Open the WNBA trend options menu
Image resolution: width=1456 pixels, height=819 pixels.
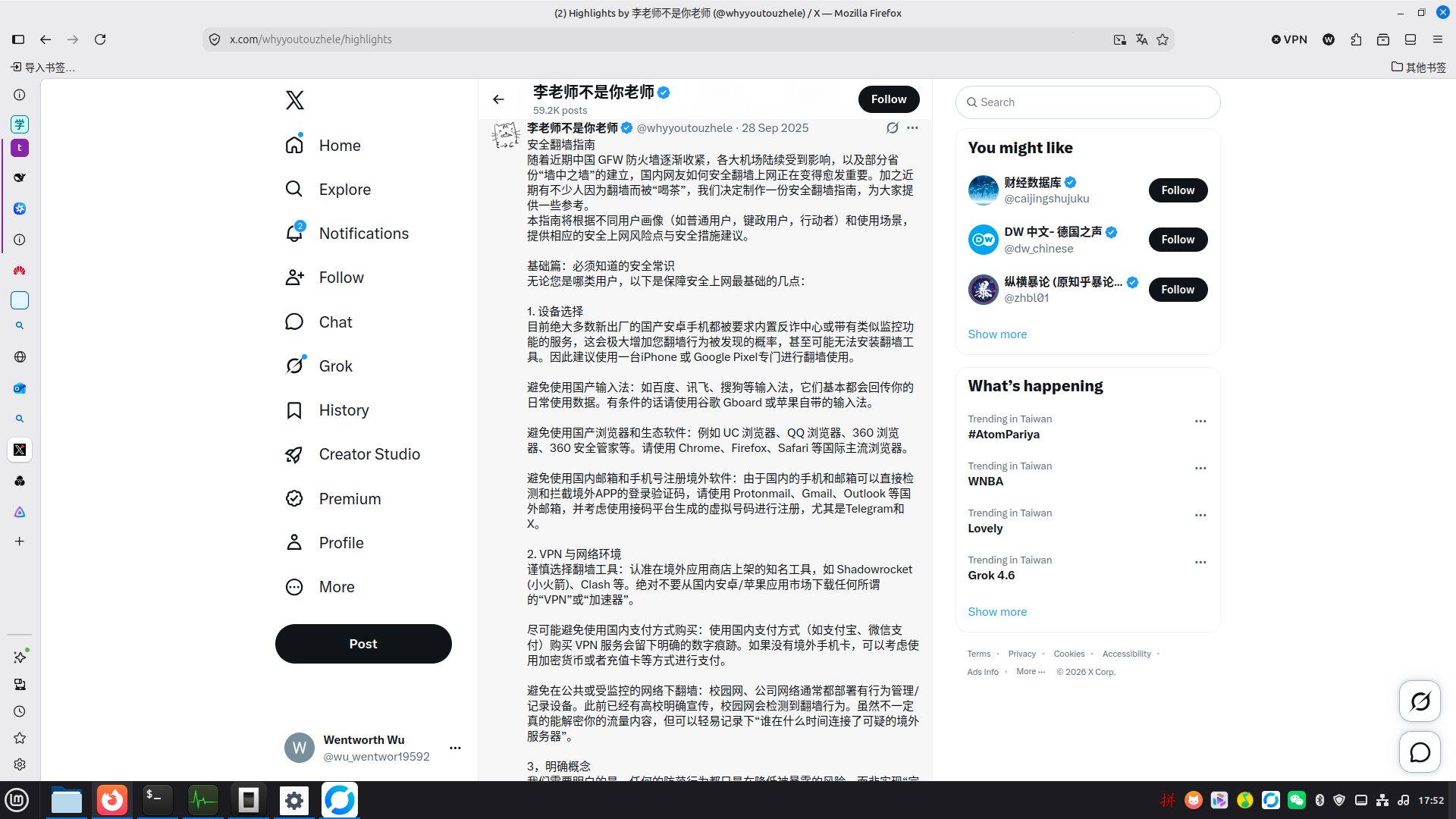tap(1200, 468)
